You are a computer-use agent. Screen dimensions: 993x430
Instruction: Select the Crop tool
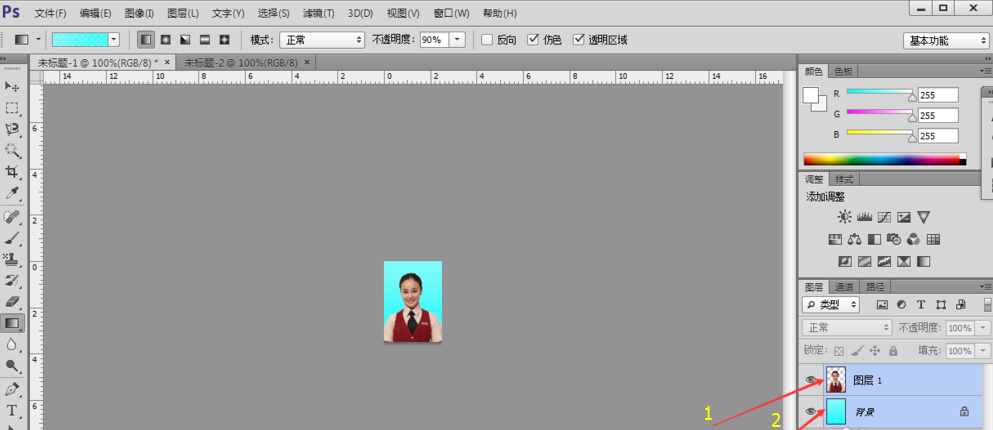click(x=12, y=172)
